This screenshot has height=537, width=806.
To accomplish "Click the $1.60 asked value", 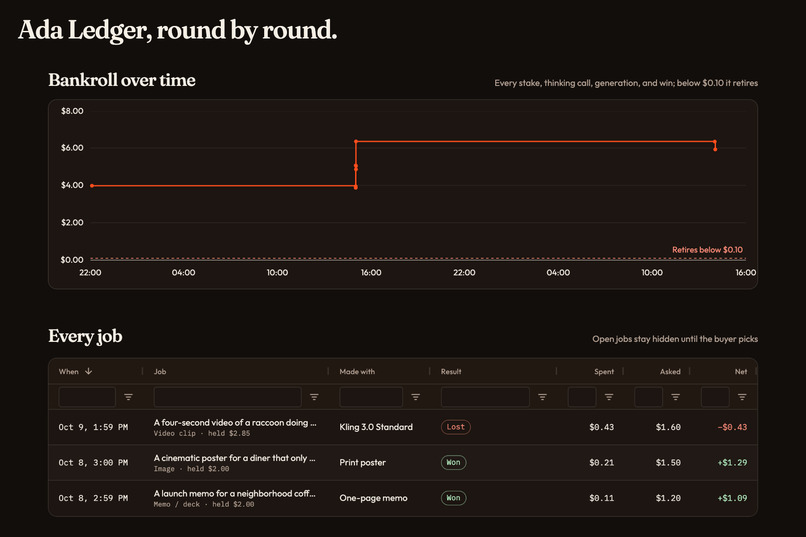I will [x=668, y=427].
